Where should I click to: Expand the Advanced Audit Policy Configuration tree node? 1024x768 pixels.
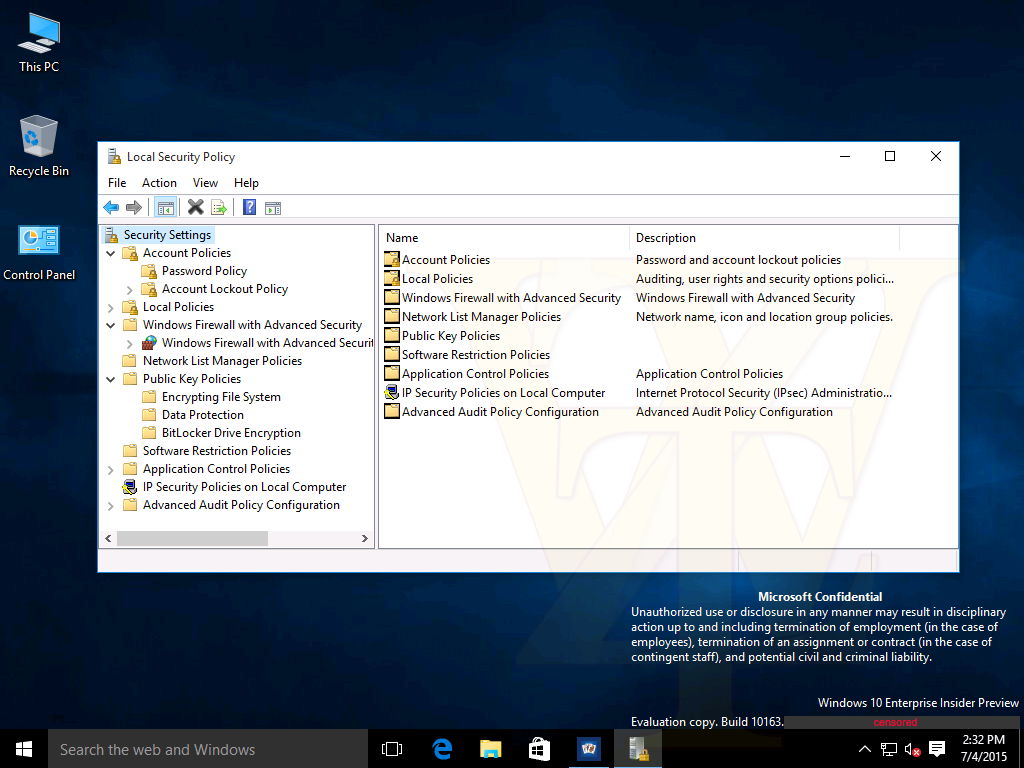pyautogui.click(x=110, y=505)
